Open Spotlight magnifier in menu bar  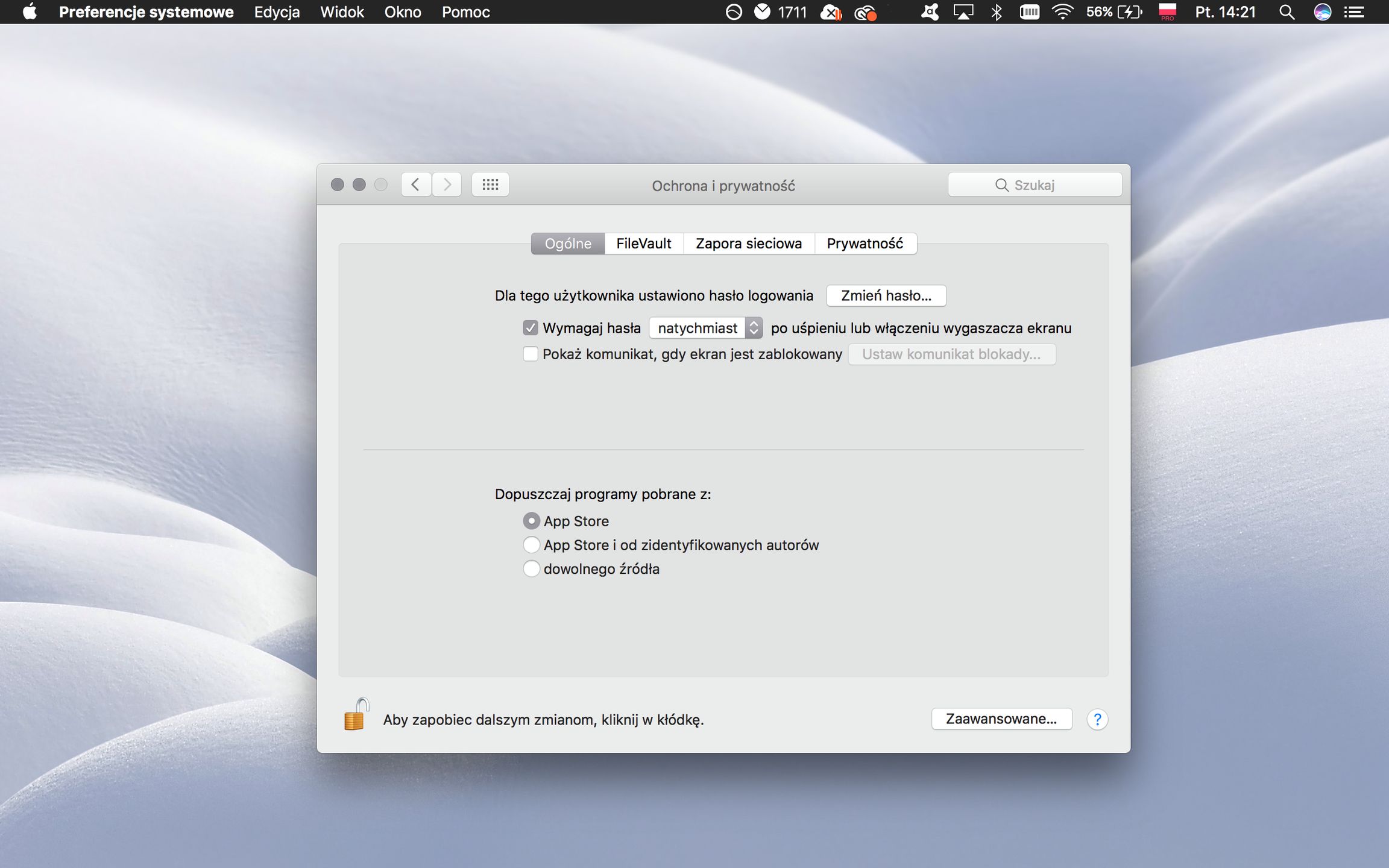pyautogui.click(x=1287, y=12)
